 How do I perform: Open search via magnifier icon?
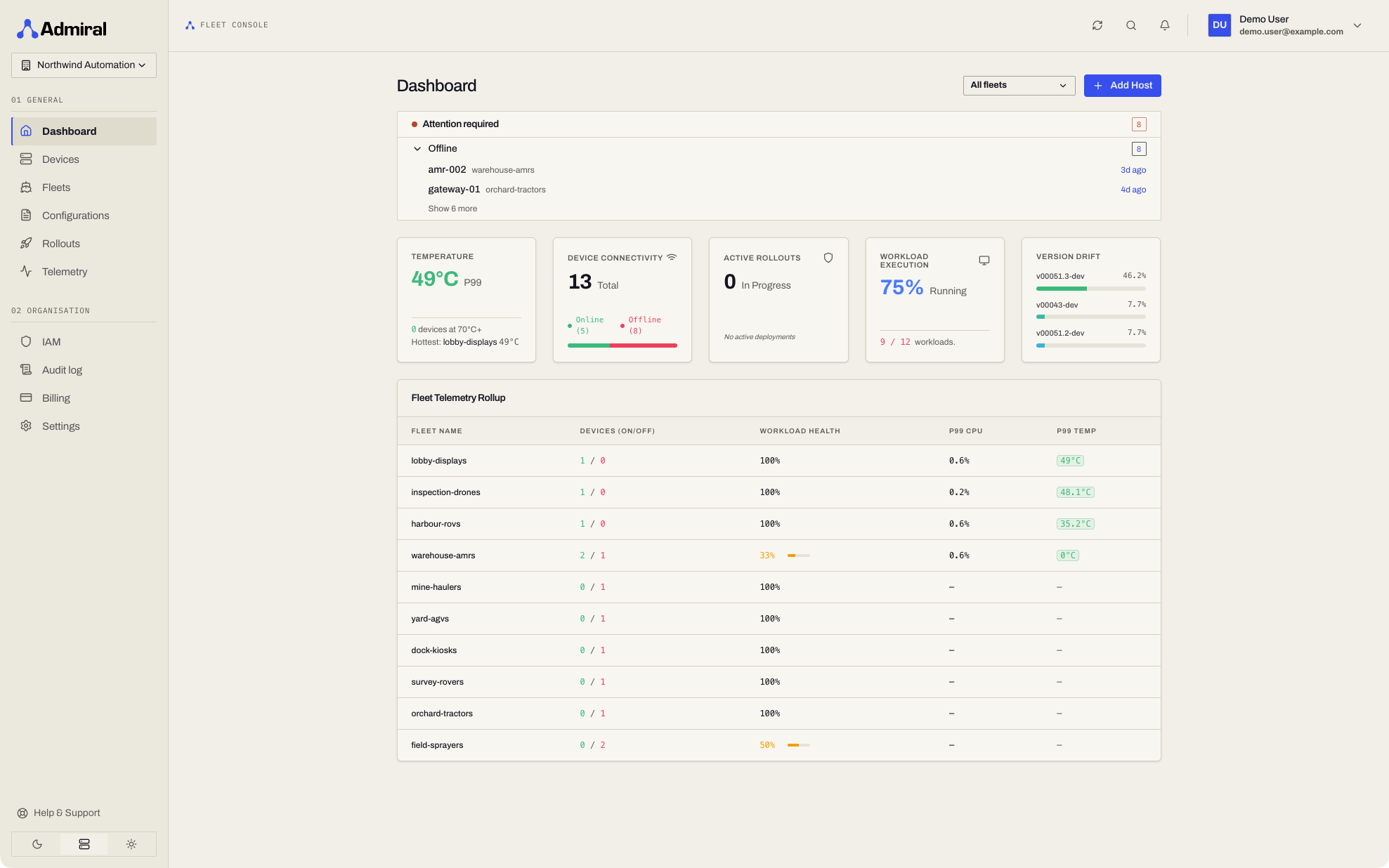coord(1130,25)
